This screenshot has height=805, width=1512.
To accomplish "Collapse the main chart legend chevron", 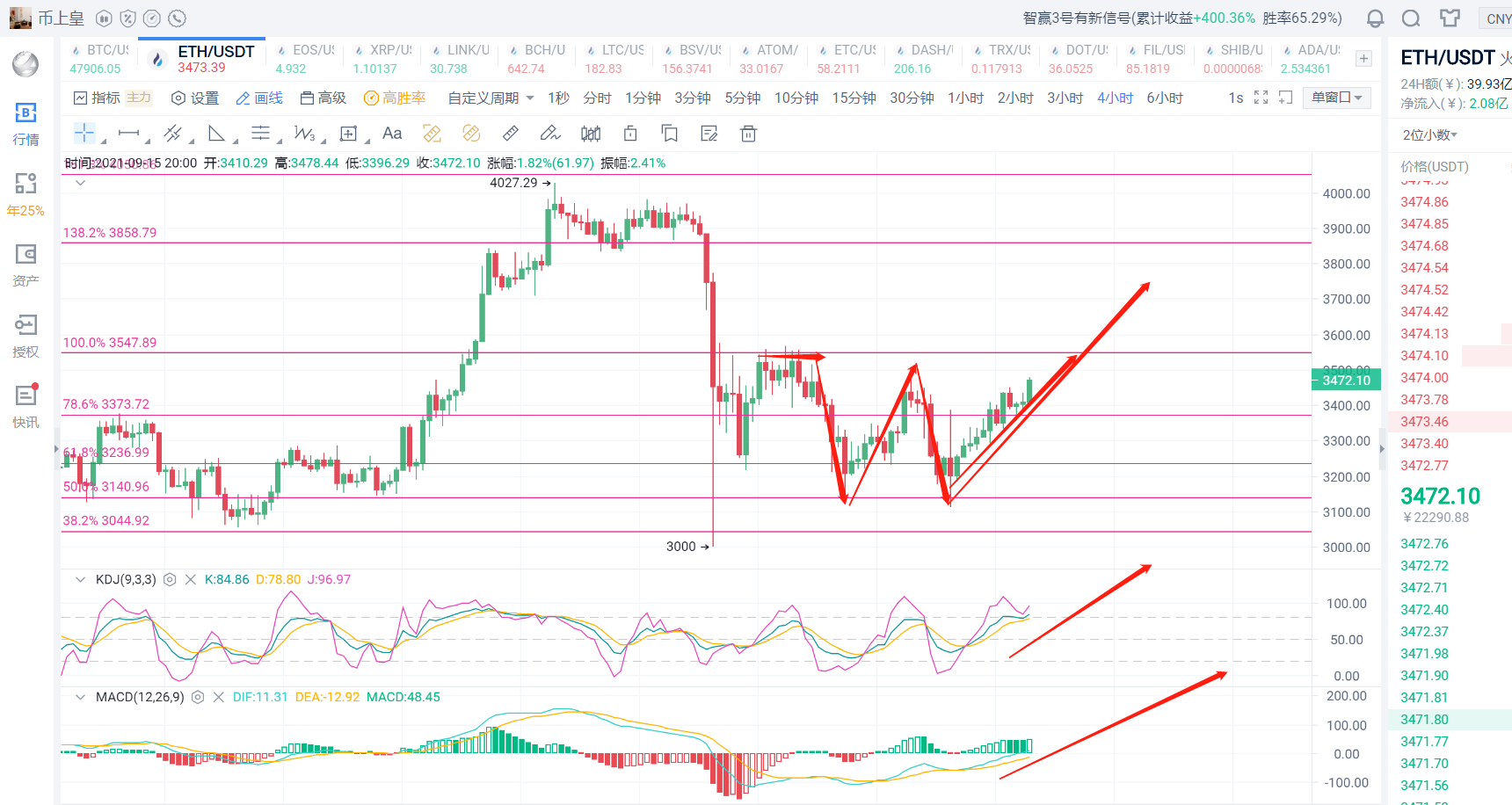I will [80, 183].
